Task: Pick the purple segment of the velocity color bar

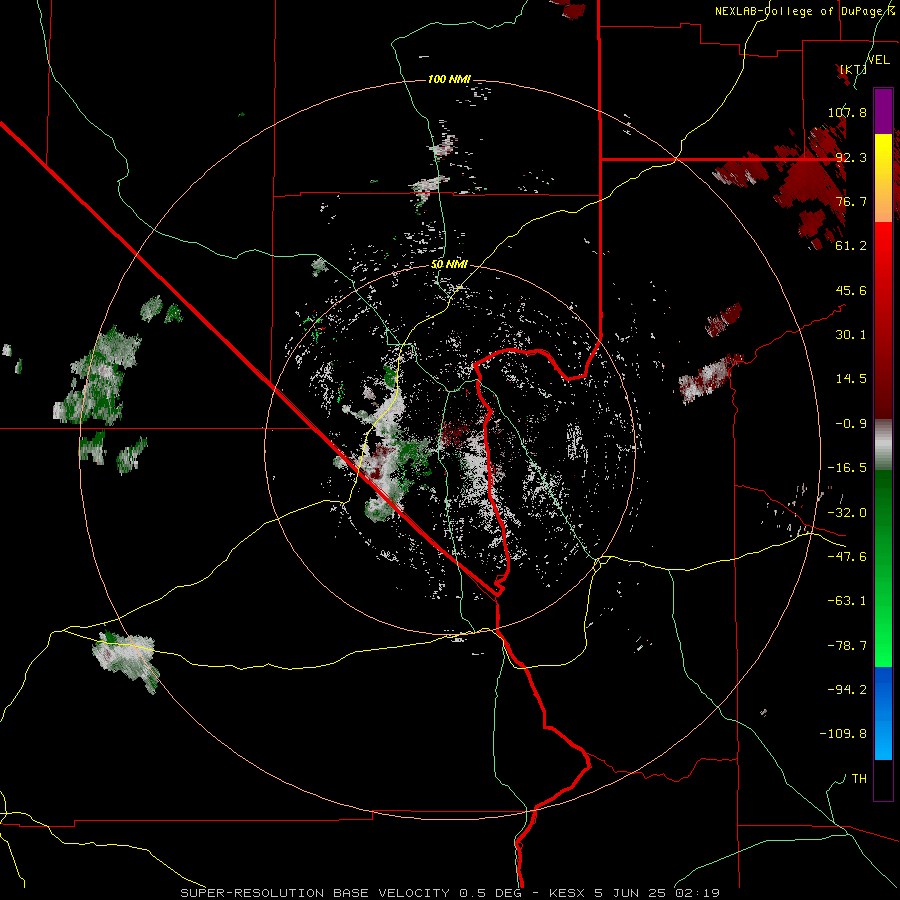Action: 883,111
